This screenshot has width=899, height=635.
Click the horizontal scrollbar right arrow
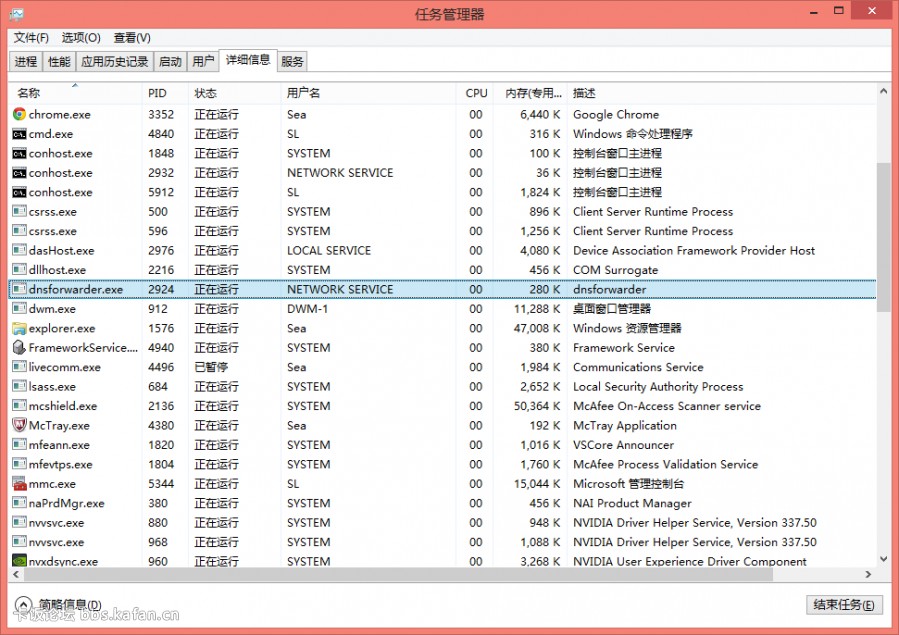[868, 574]
